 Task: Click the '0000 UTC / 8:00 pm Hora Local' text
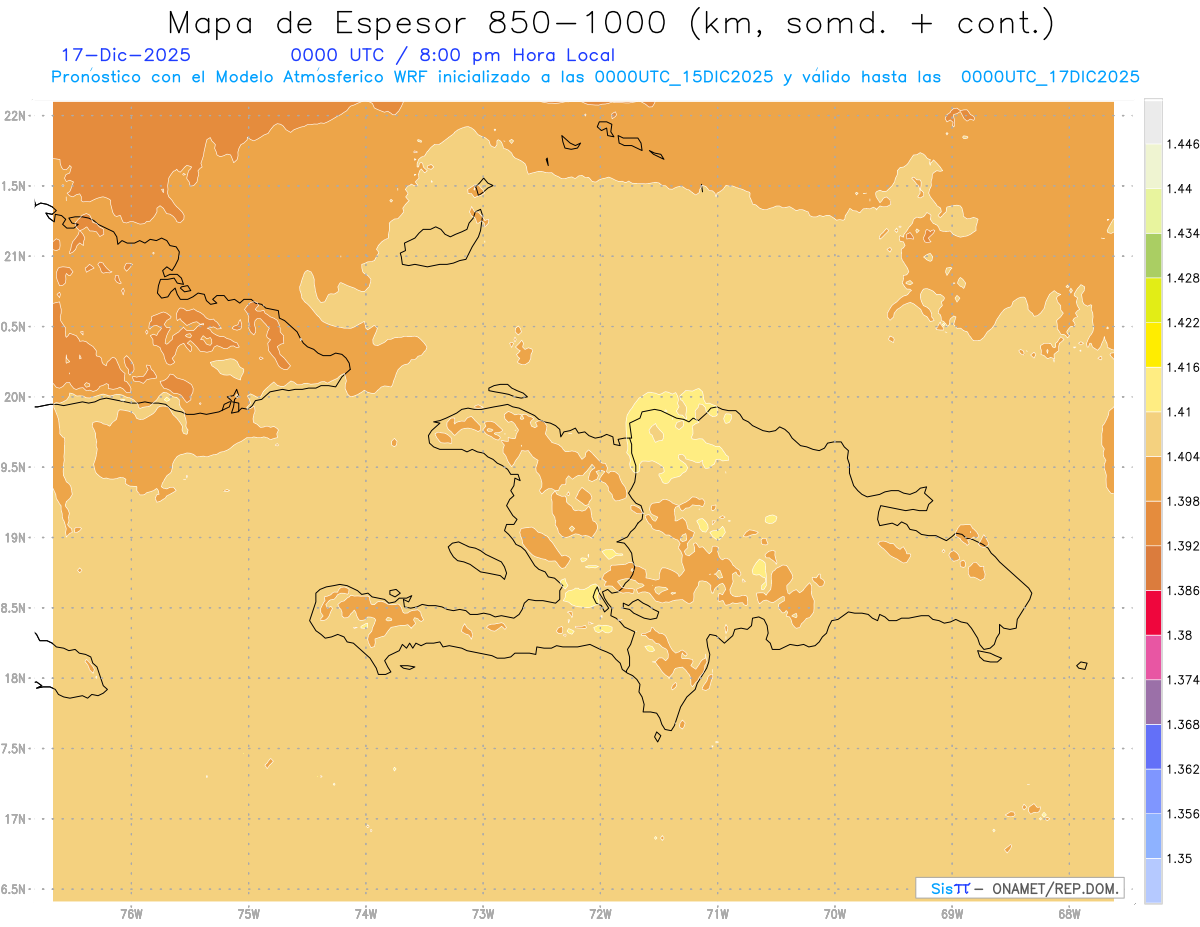click(453, 55)
